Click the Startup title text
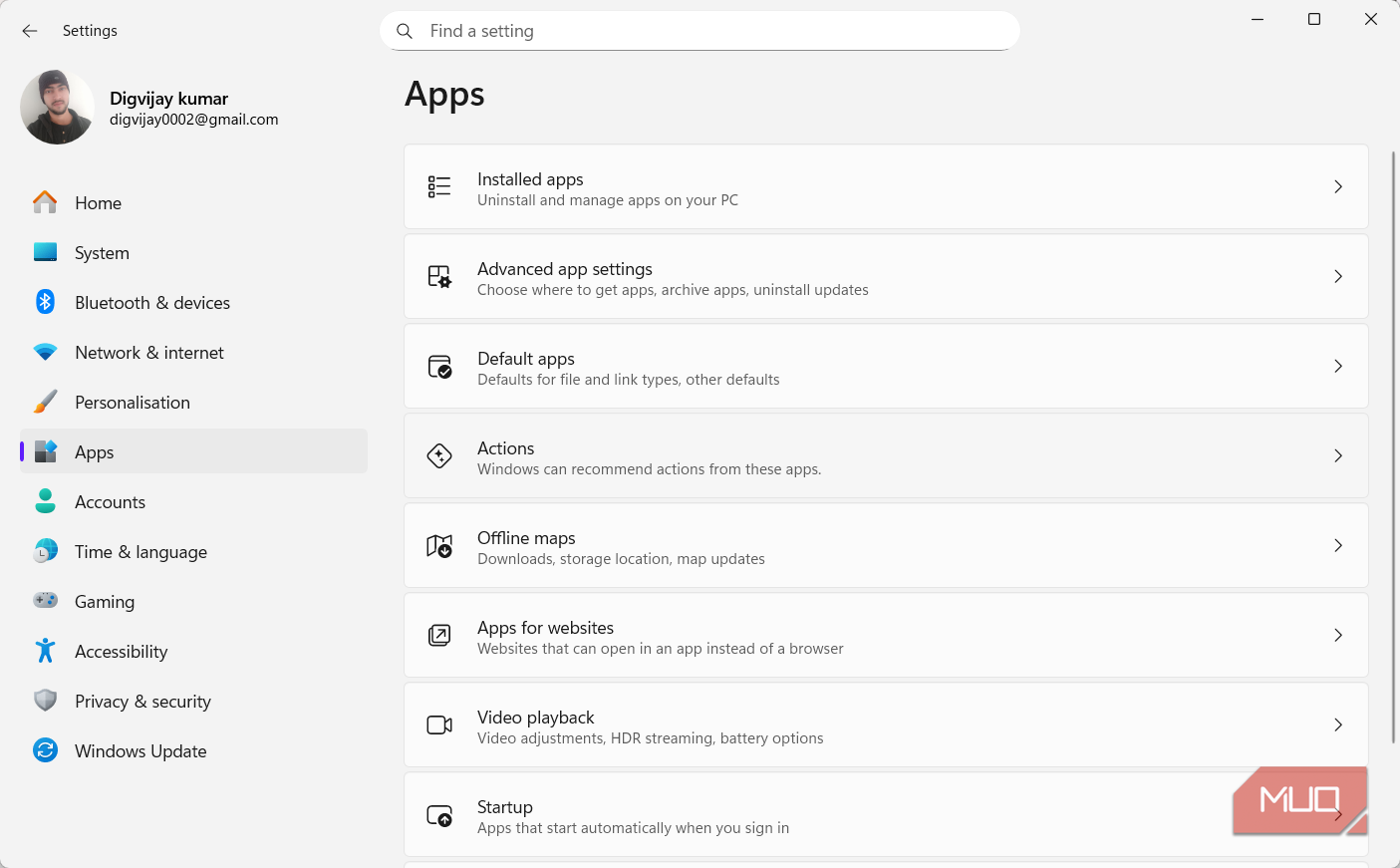 [505, 807]
